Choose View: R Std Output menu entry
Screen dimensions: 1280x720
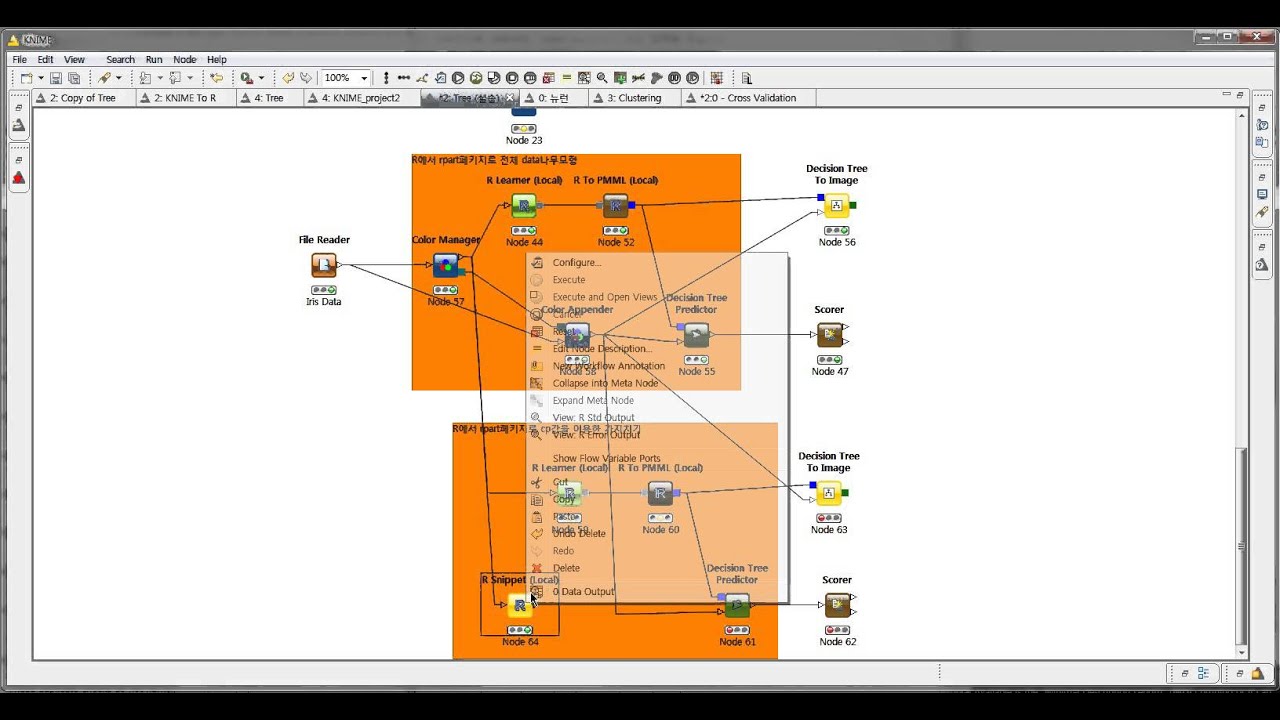[593, 417]
